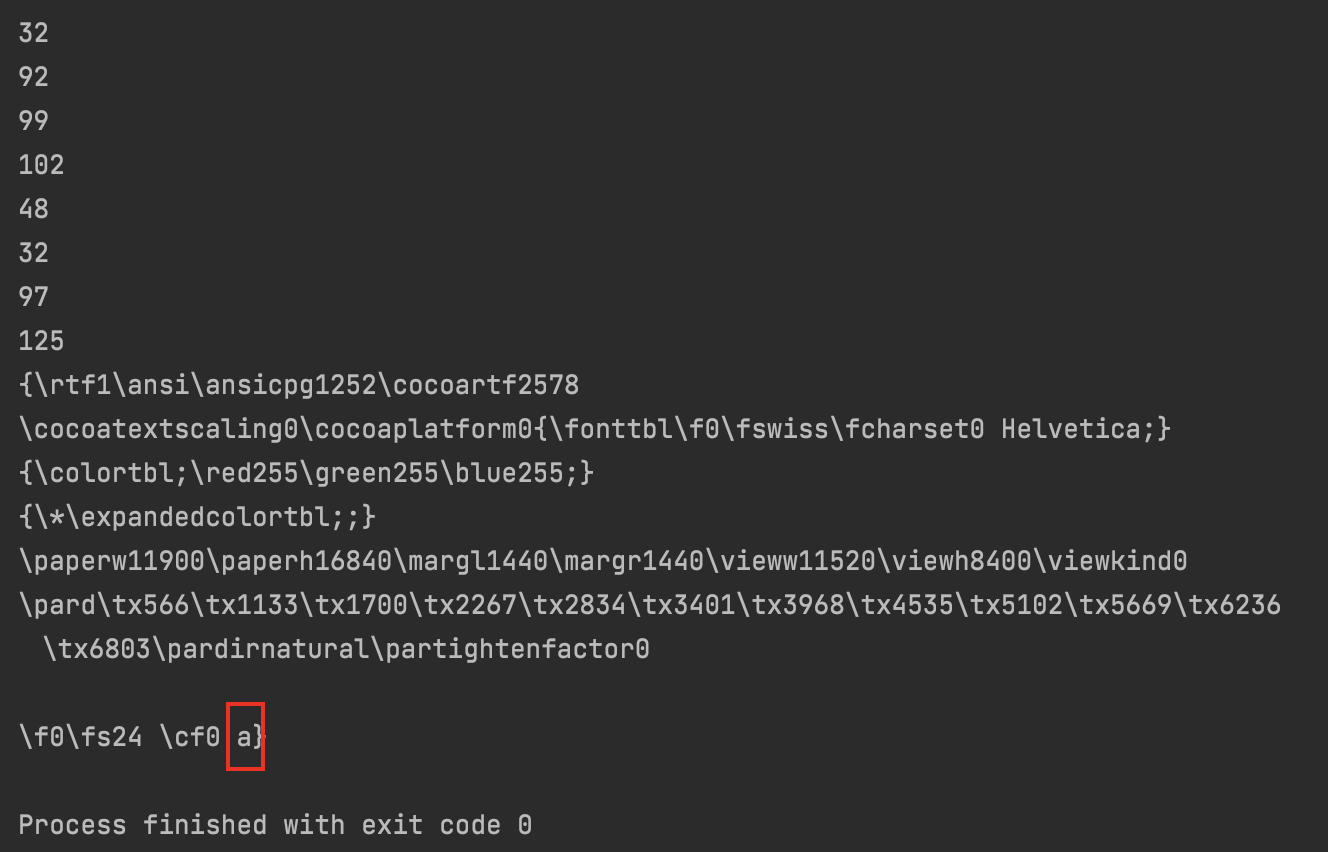
Task: Click the \expandedcolortbl line
Action: [196, 517]
